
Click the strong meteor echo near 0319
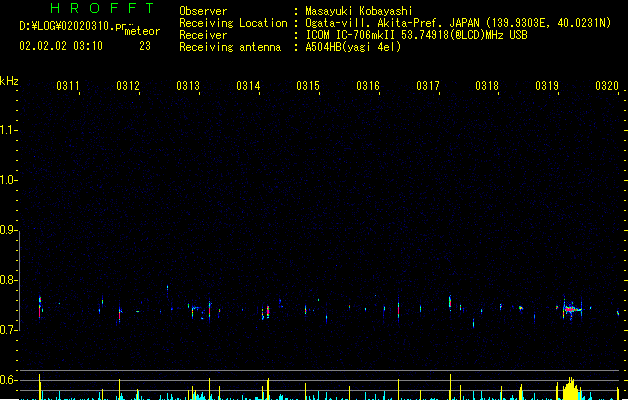click(x=572, y=309)
